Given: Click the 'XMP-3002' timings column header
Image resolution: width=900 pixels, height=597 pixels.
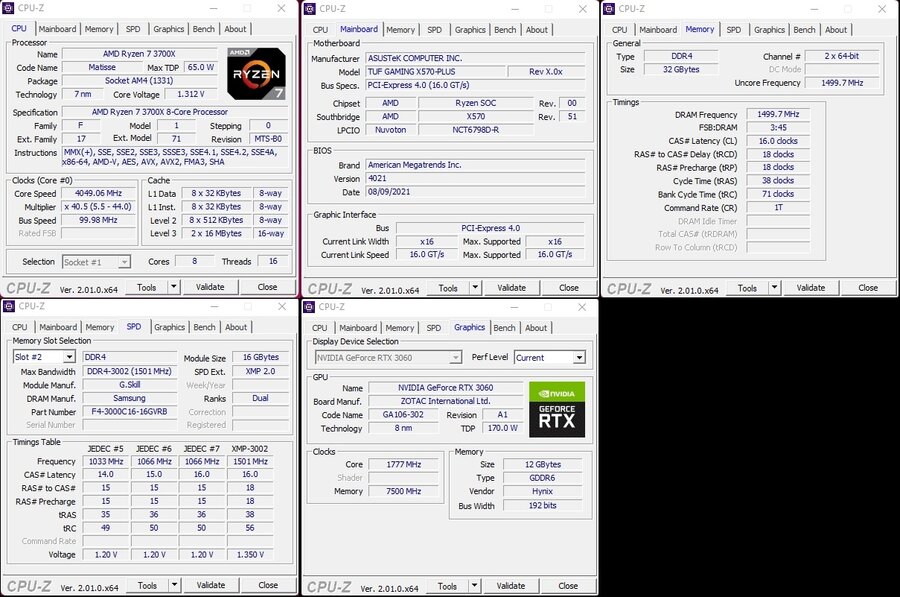Looking at the screenshot, I should (x=250, y=448).
